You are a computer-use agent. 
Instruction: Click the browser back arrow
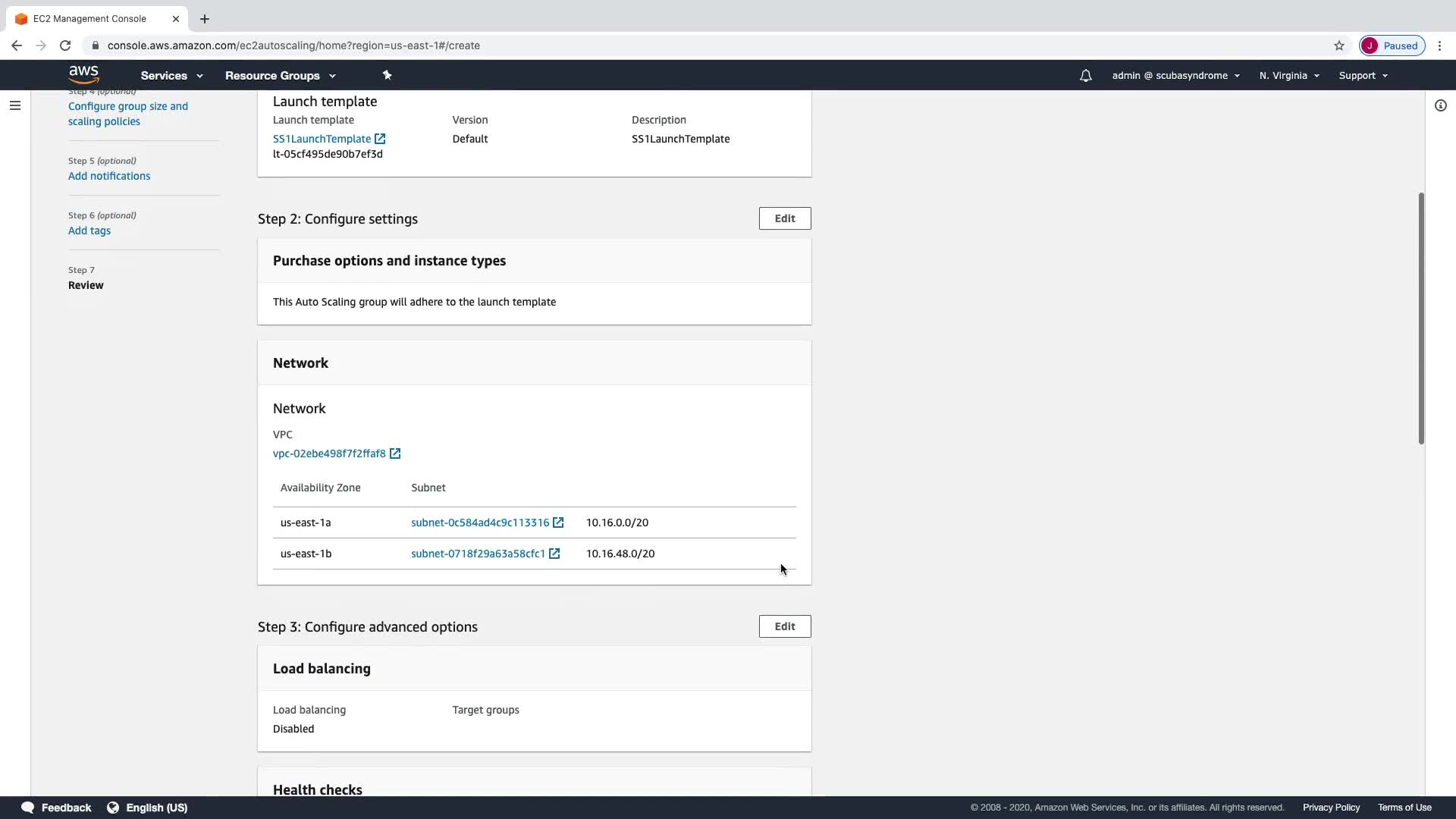17,45
